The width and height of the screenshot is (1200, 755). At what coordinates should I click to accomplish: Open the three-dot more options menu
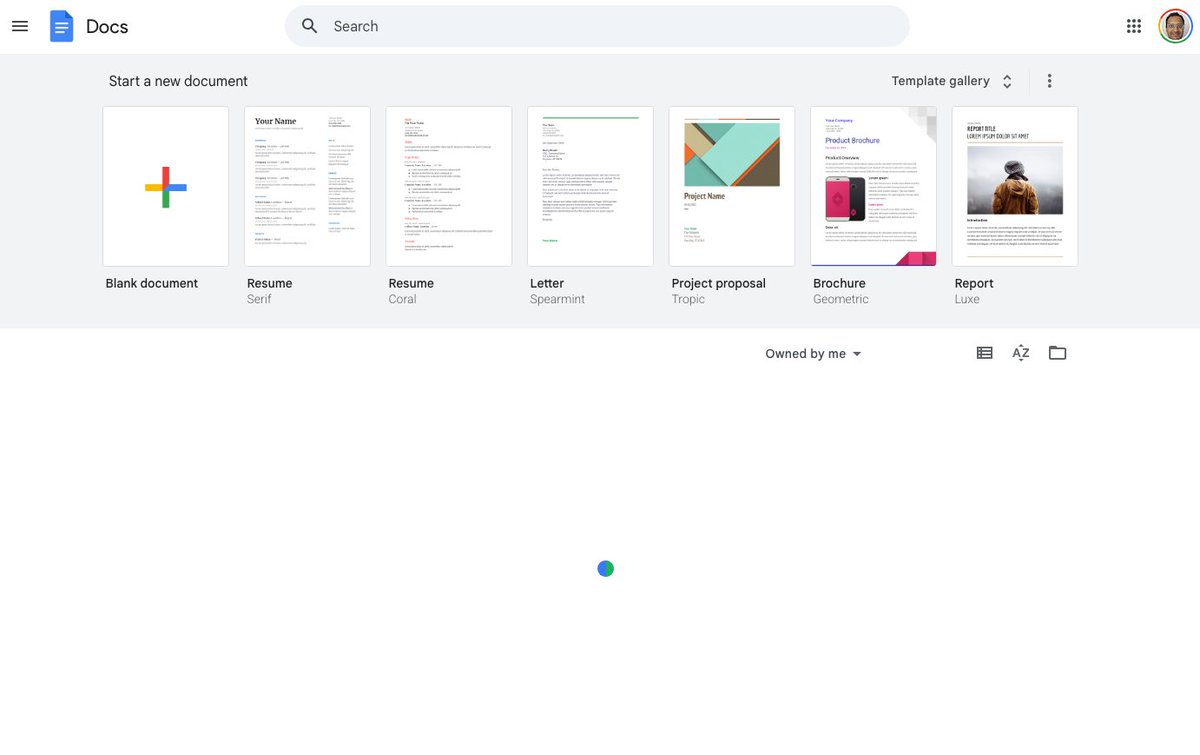(1049, 81)
